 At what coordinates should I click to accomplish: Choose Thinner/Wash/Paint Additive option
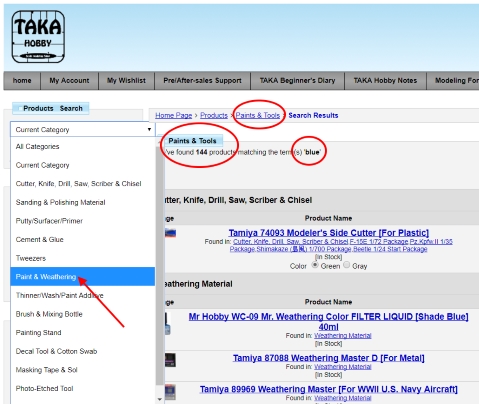click(83, 295)
